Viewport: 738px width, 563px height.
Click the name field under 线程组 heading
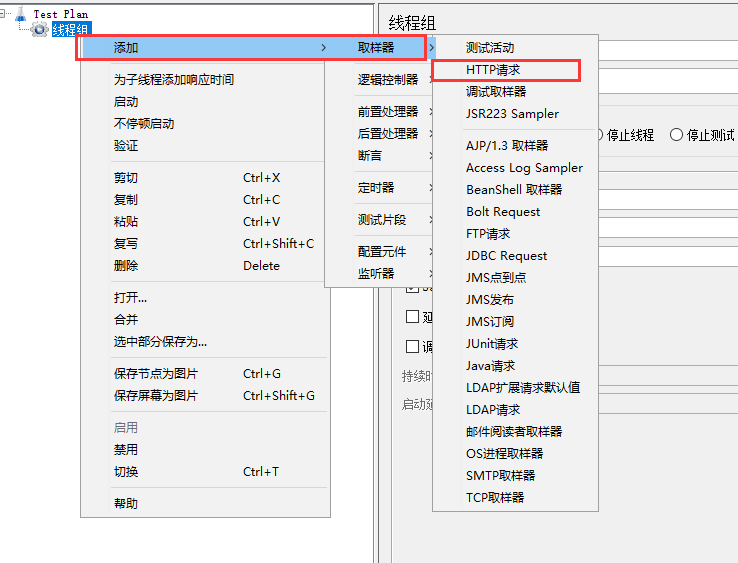(x=668, y=51)
